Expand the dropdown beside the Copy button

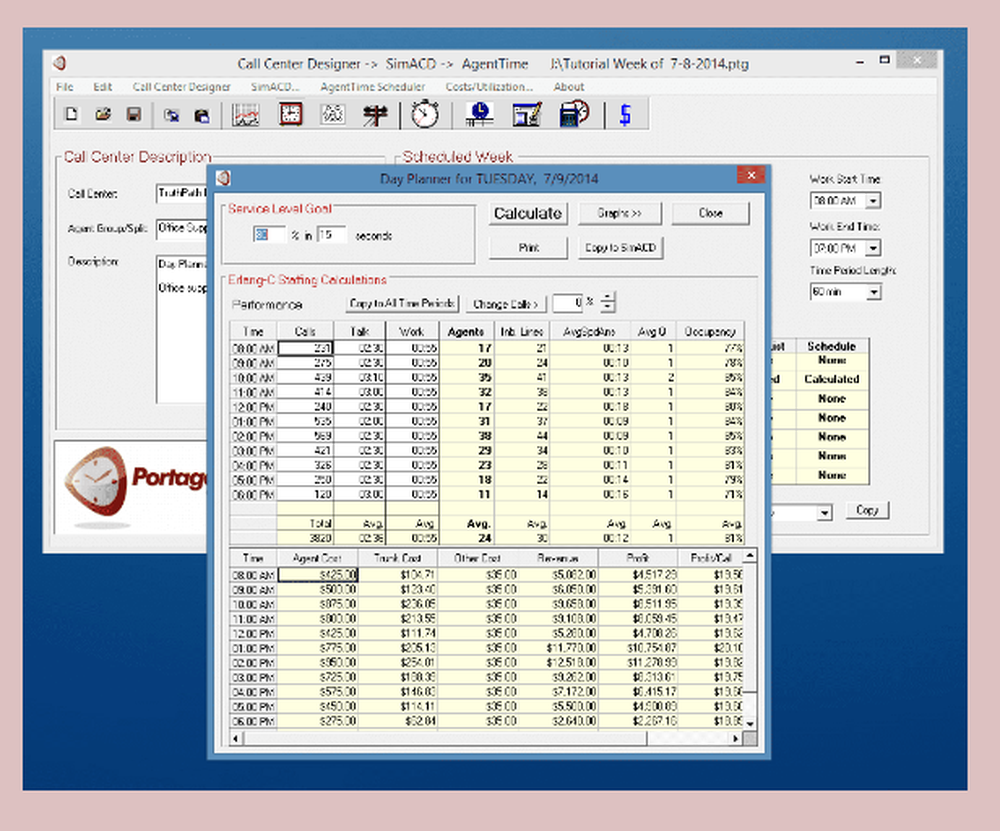[825, 513]
